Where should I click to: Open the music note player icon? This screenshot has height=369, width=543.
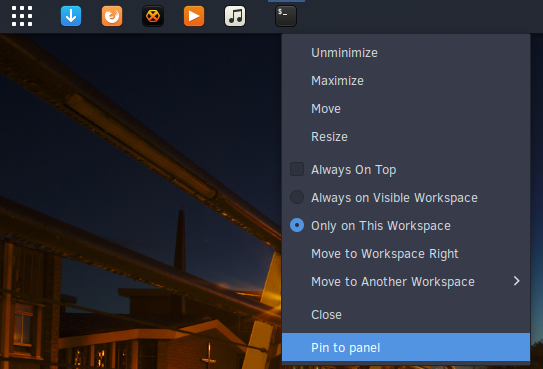pos(235,16)
